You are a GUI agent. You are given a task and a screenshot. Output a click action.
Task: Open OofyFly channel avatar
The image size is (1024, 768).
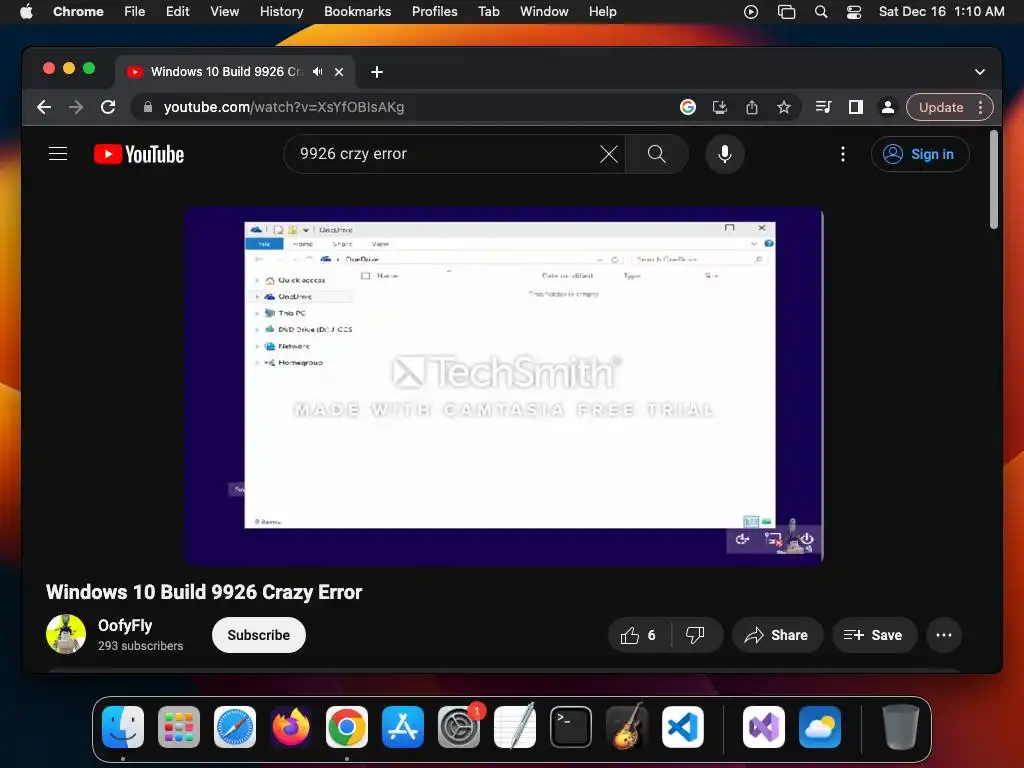(x=66, y=633)
